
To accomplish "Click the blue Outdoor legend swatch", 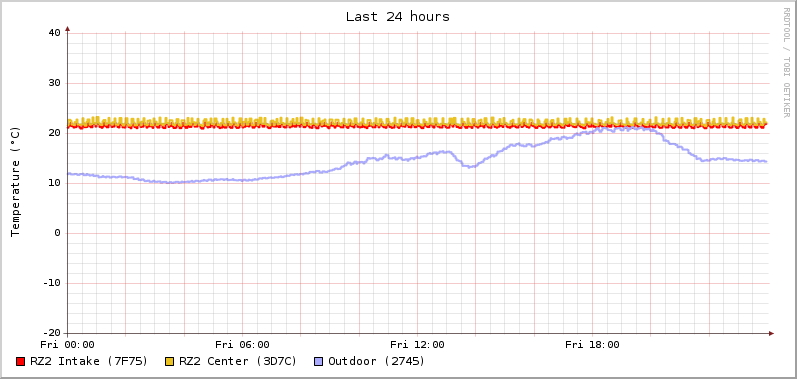I will pyautogui.click(x=319, y=362).
